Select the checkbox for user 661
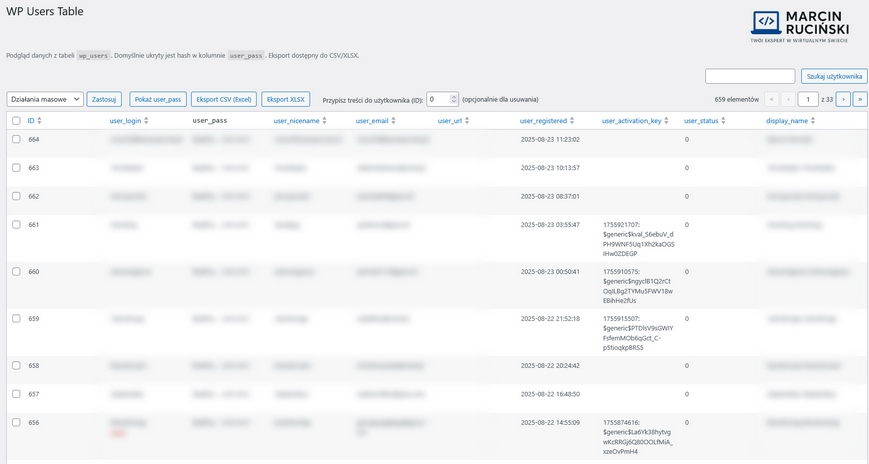 coord(16,224)
